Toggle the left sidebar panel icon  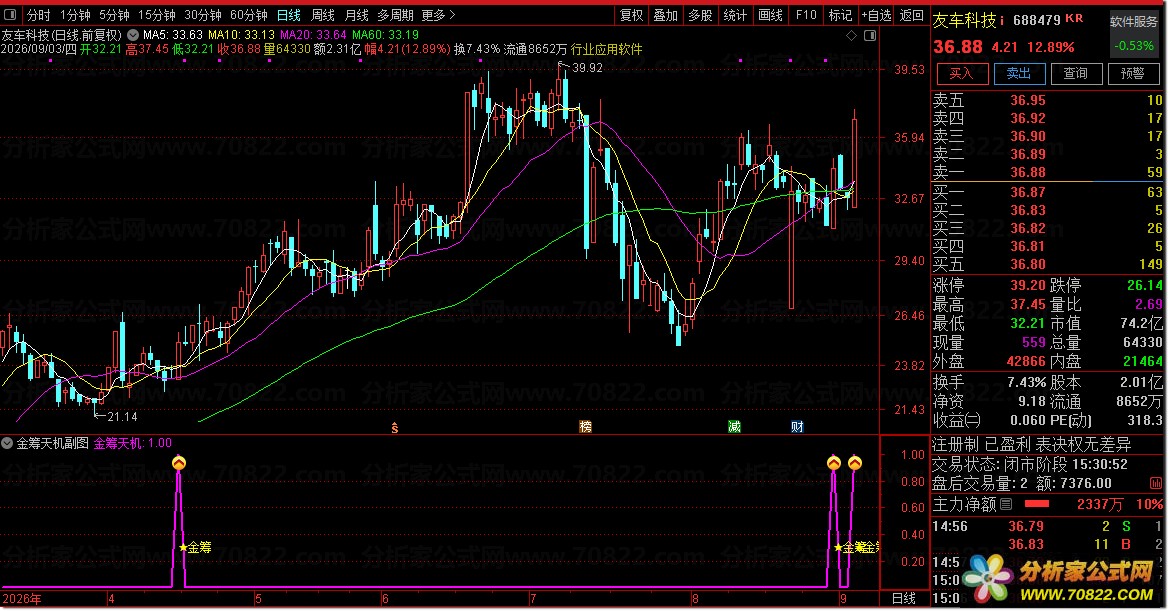(x=10, y=15)
